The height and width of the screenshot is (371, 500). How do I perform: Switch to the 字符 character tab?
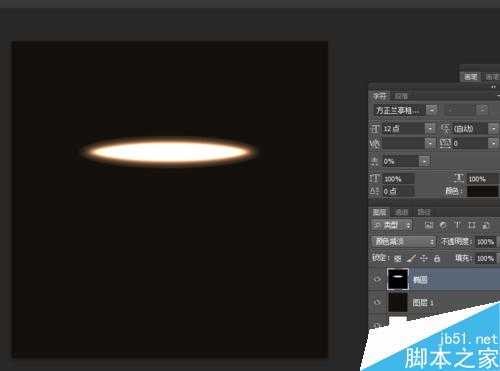pyautogui.click(x=380, y=96)
